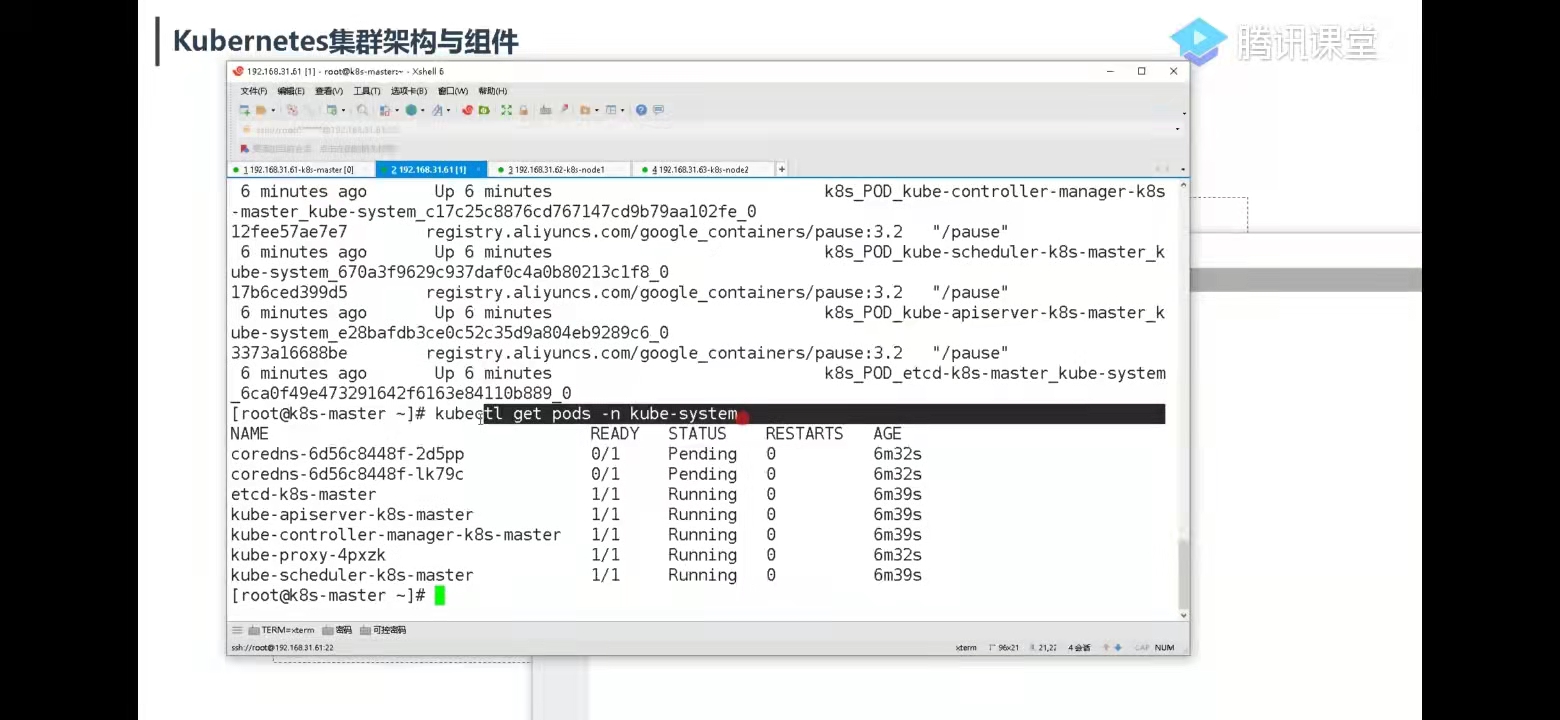Click the Xshell logo in the title bar
The width and height of the screenshot is (1560, 720).
click(x=238, y=71)
